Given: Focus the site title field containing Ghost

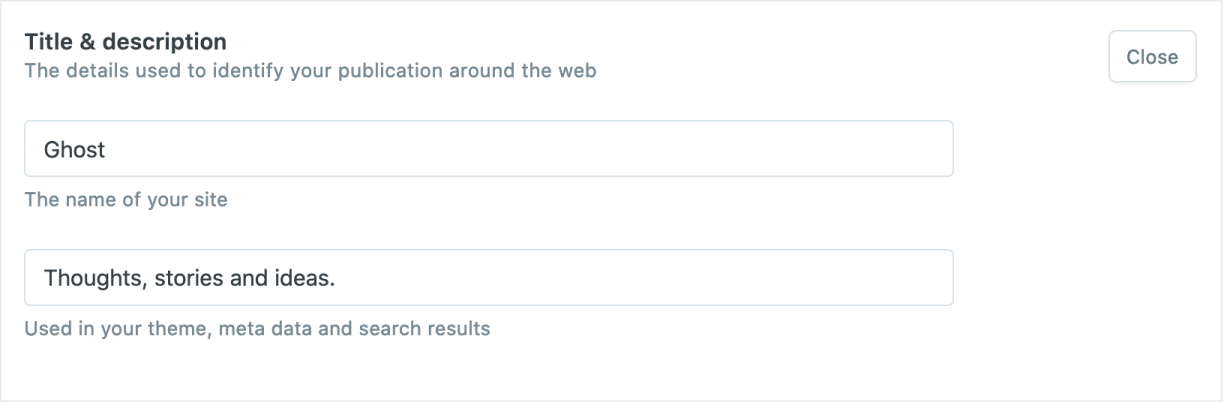Looking at the screenshot, I should click(488, 149).
